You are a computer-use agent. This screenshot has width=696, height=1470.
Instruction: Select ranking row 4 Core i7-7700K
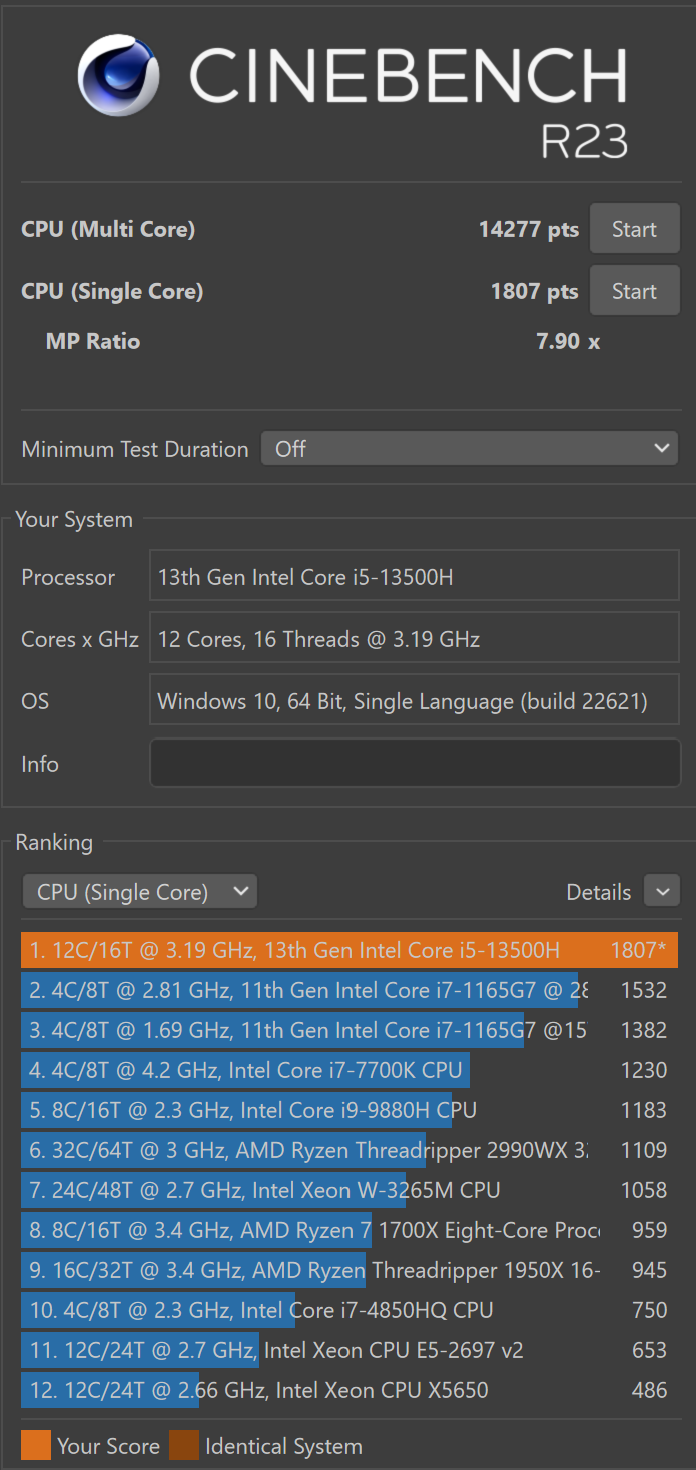349,1070
